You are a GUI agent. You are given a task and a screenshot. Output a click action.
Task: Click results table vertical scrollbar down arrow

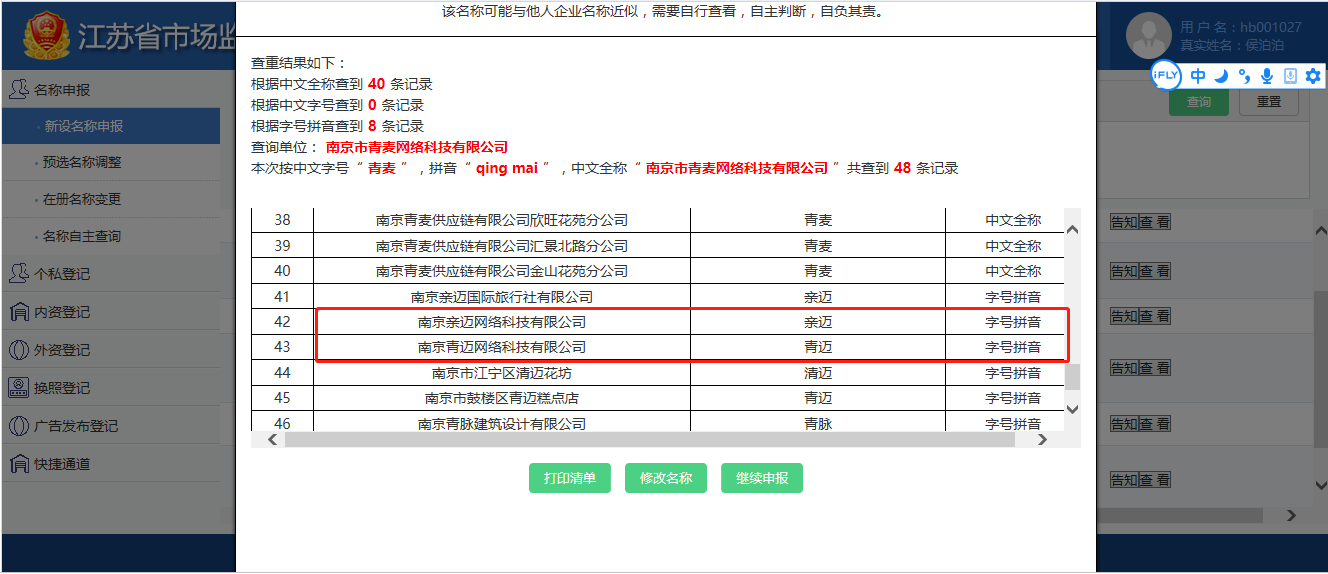click(x=1072, y=408)
